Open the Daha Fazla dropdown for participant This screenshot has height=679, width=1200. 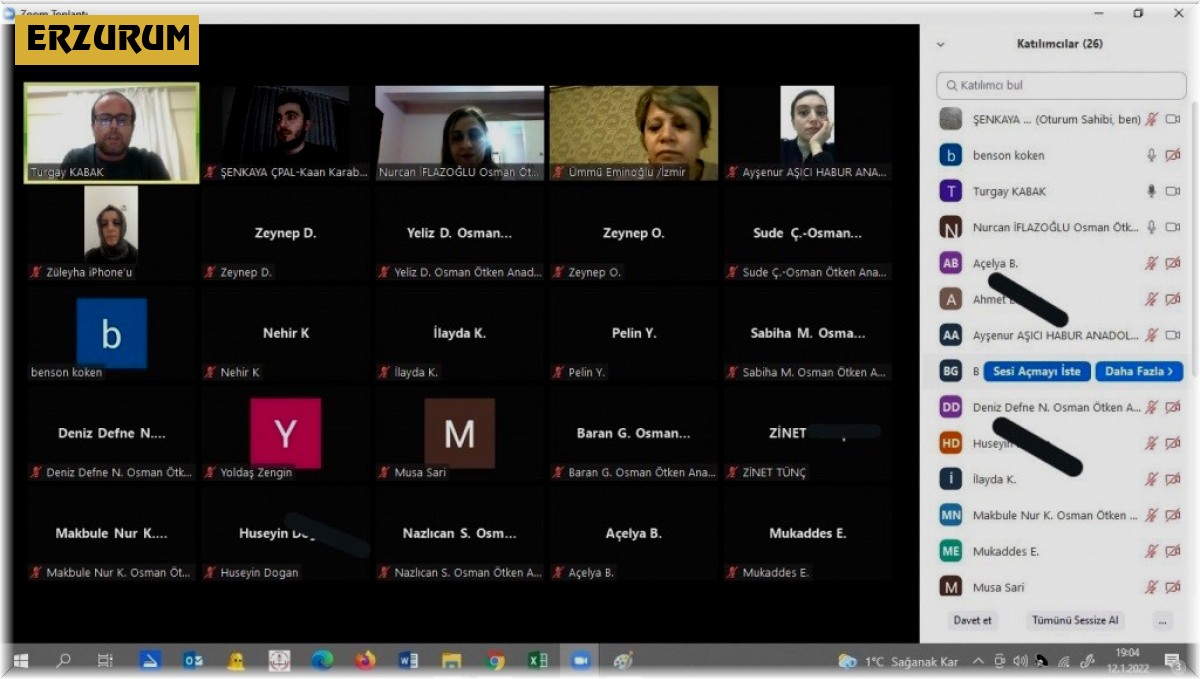click(x=1139, y=371)
